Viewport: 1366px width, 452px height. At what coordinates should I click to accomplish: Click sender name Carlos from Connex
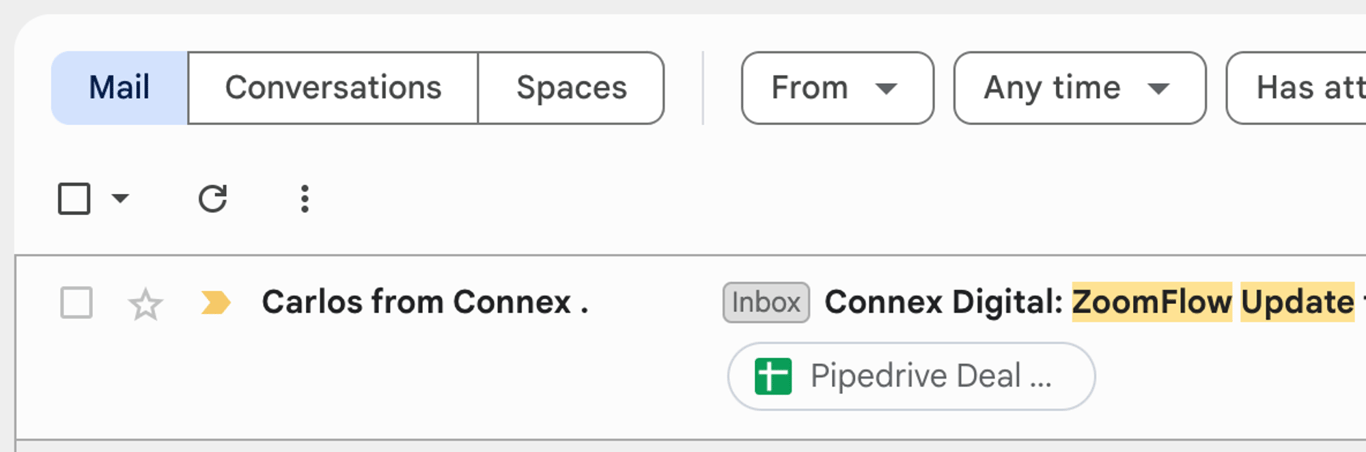pyautogui.click(x=424, y=302)
